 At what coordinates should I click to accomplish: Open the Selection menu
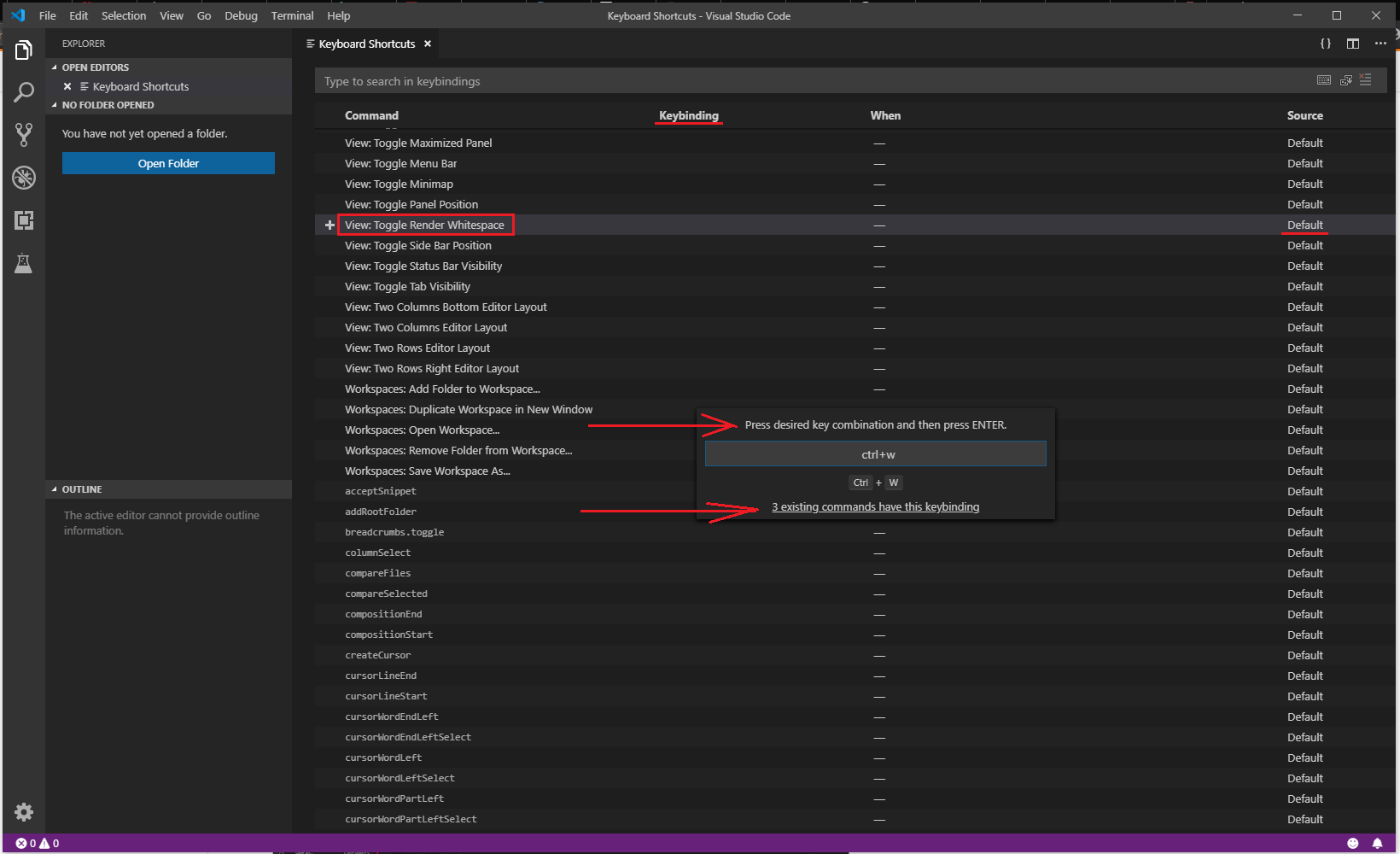click(x=124, y=15)
